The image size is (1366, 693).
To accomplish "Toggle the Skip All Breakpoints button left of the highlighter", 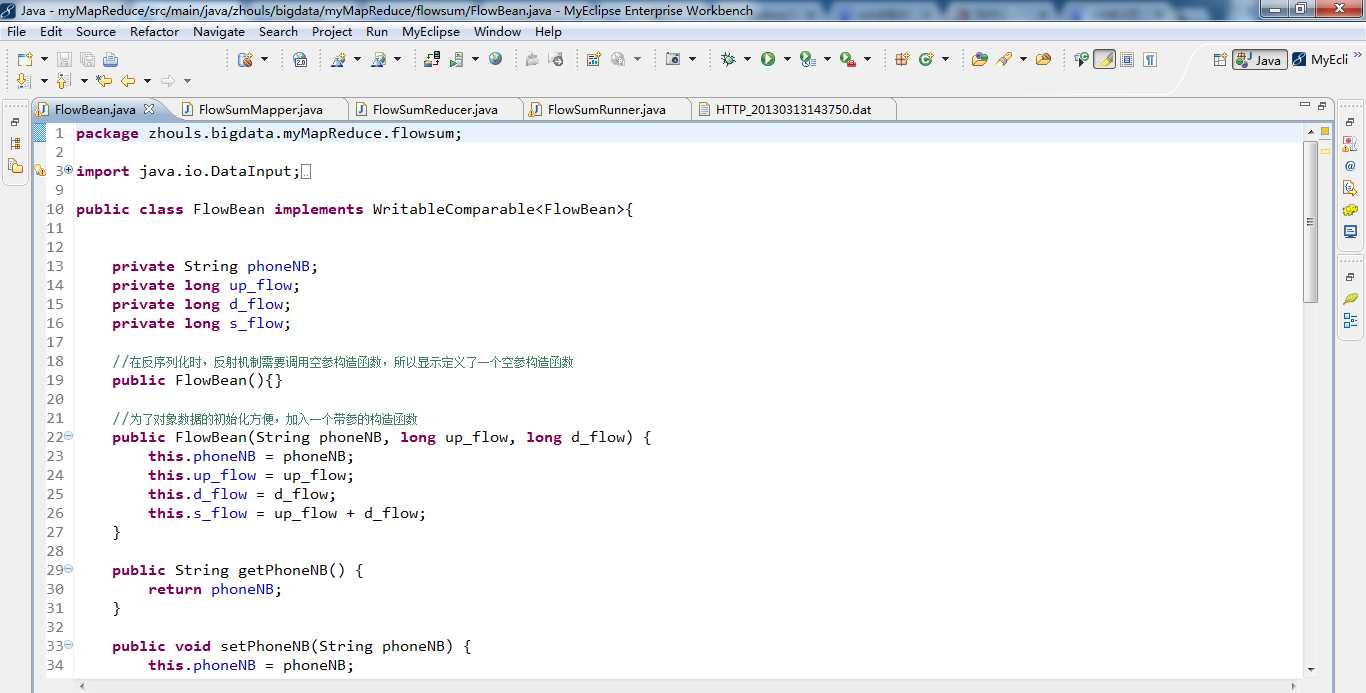I will click(1081, 59).
